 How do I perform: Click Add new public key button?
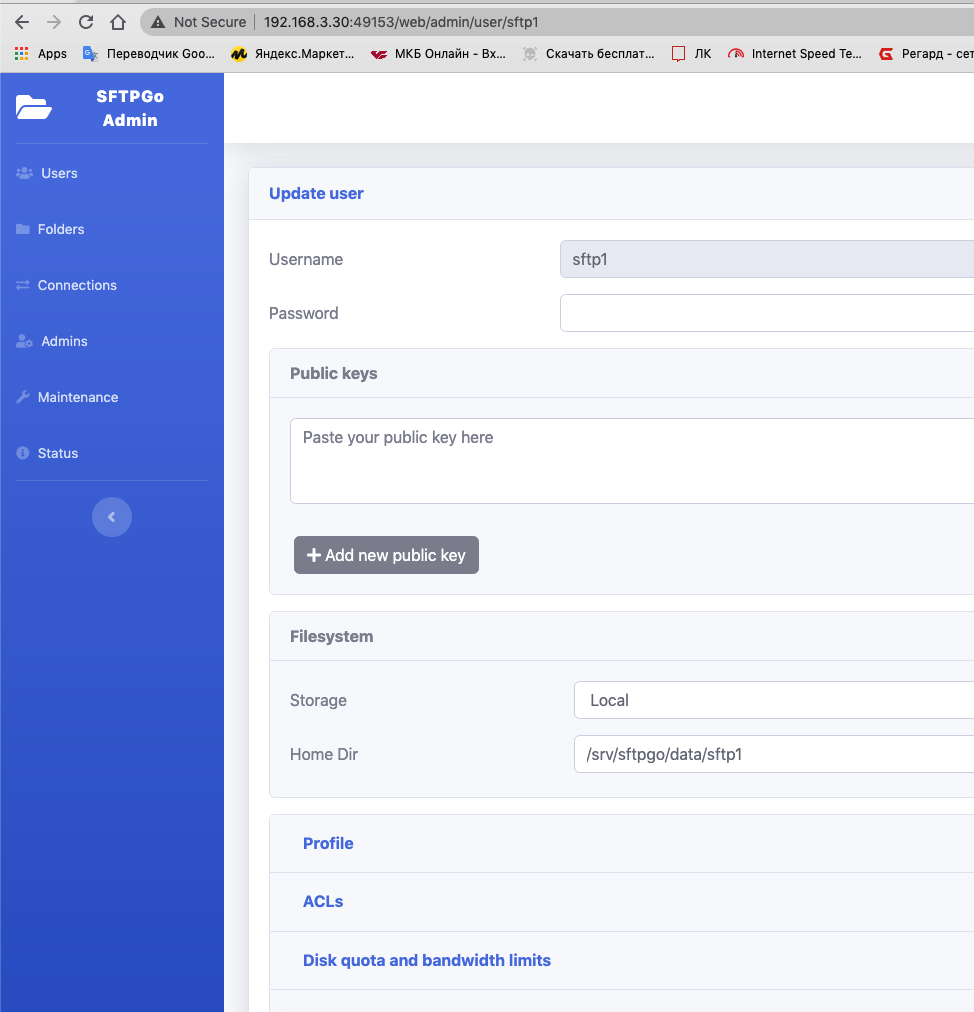pos(386,555)
